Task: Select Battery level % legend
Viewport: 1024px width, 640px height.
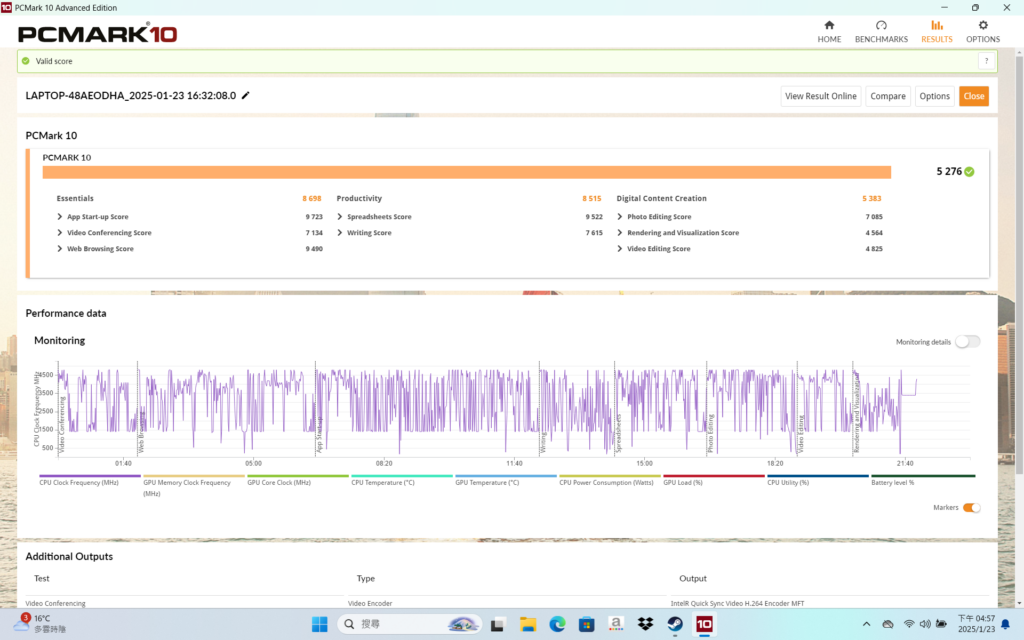Action: (x=923, y=480)
